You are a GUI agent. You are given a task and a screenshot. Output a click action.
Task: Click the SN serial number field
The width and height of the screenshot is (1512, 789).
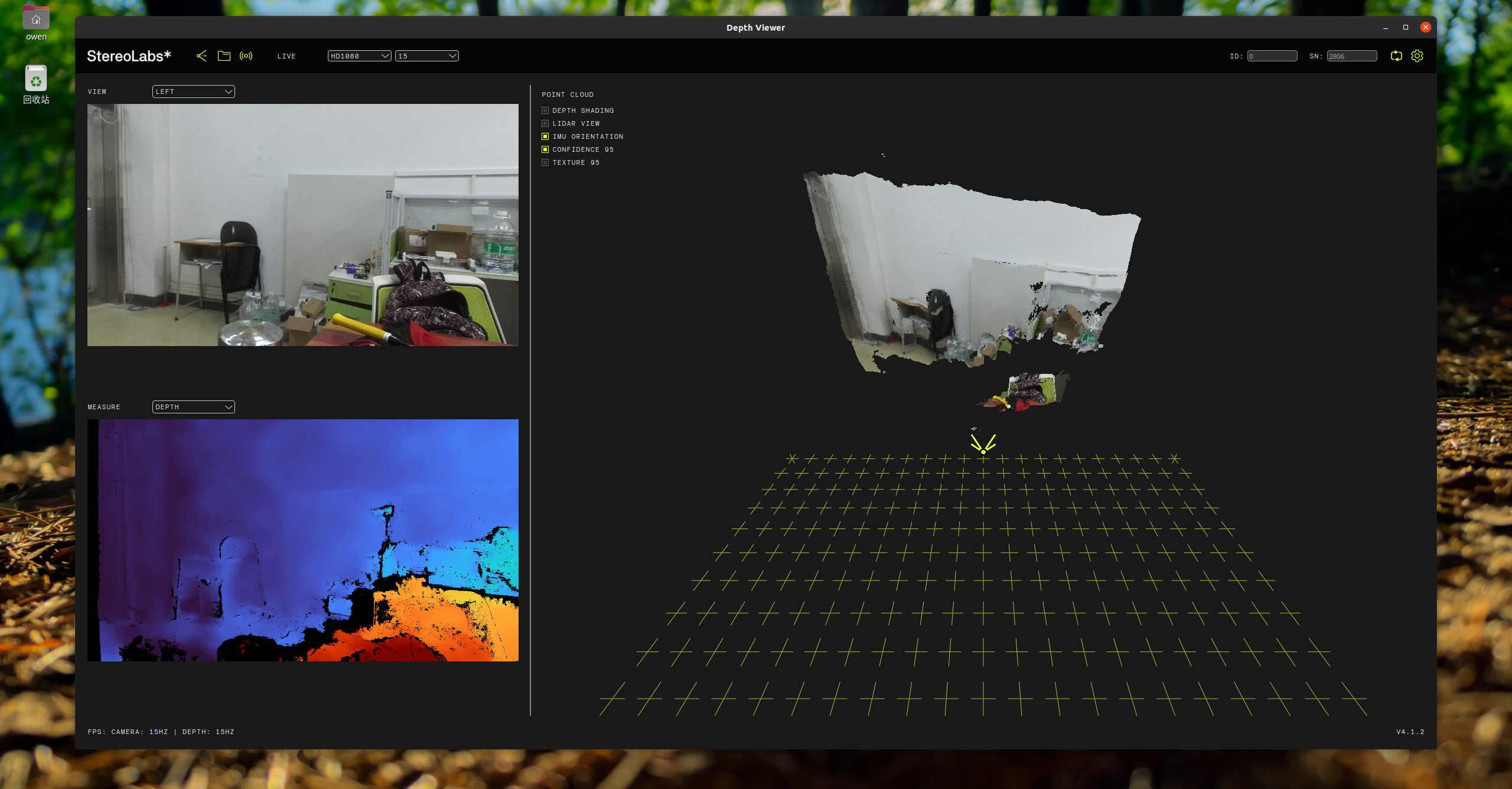click(1351, 56)
